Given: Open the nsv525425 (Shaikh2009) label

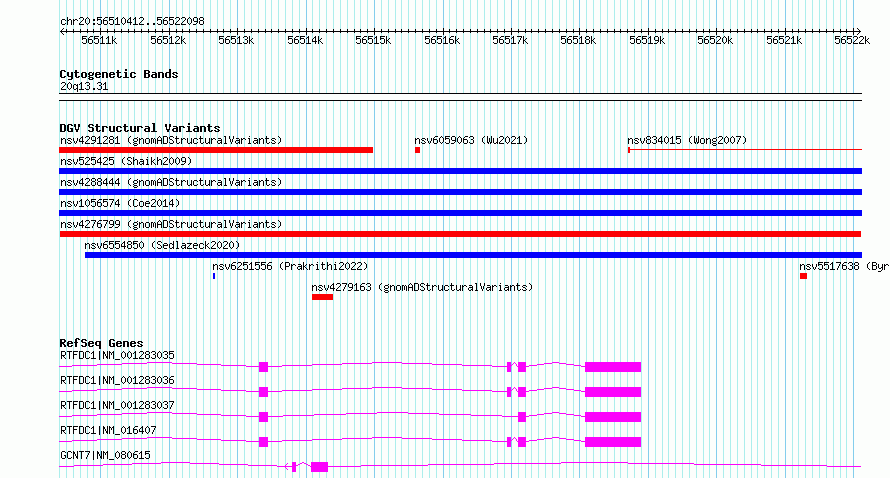Looking at the screenshot, I should coord(126,161).
